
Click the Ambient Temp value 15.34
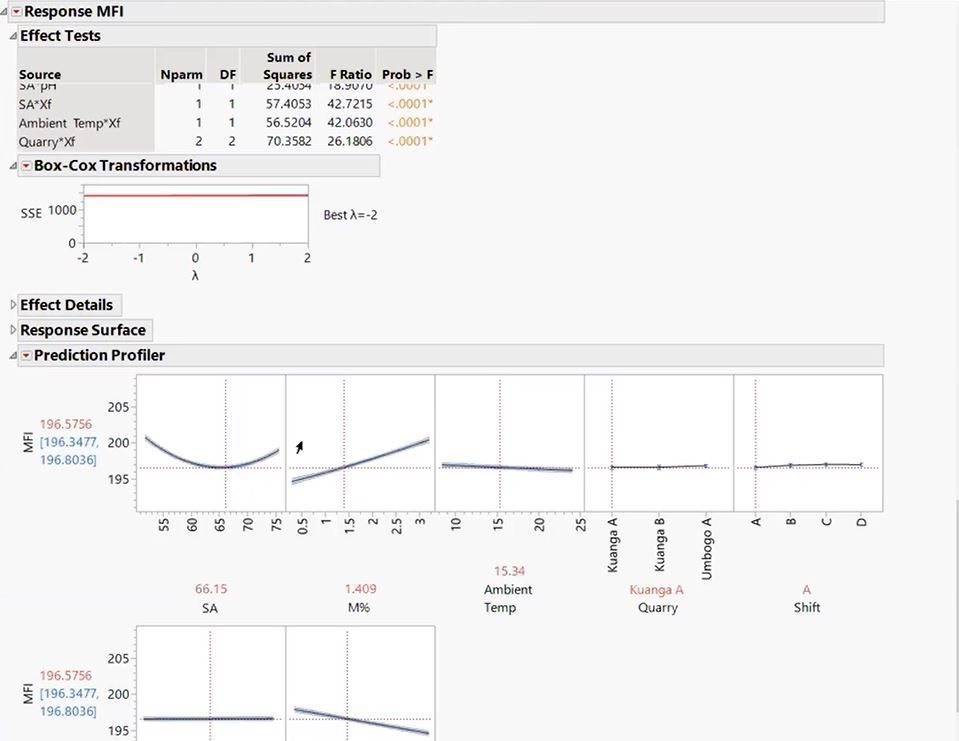(x=509, y=570)
